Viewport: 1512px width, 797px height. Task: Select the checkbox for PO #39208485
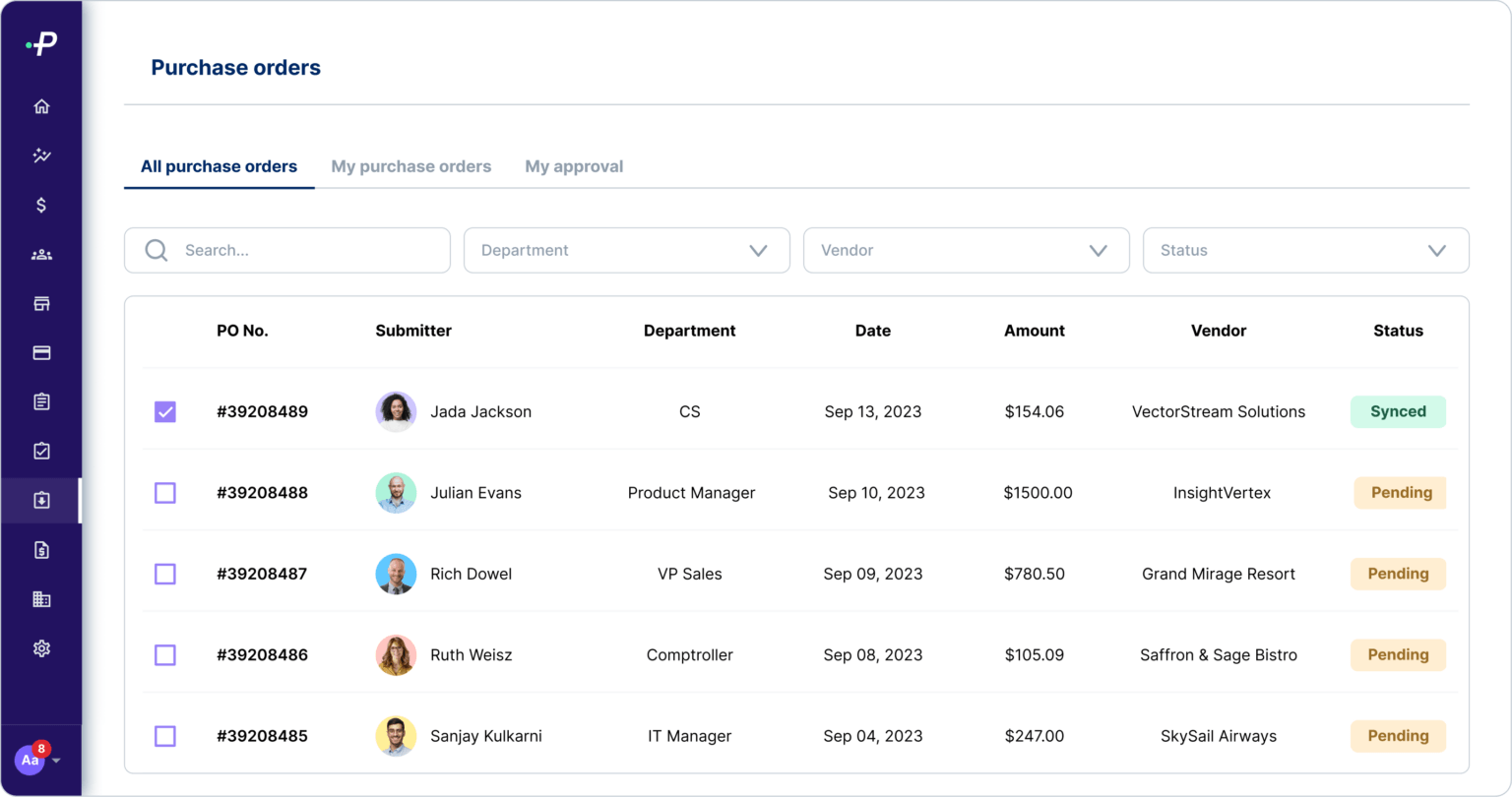pos(165,736)
